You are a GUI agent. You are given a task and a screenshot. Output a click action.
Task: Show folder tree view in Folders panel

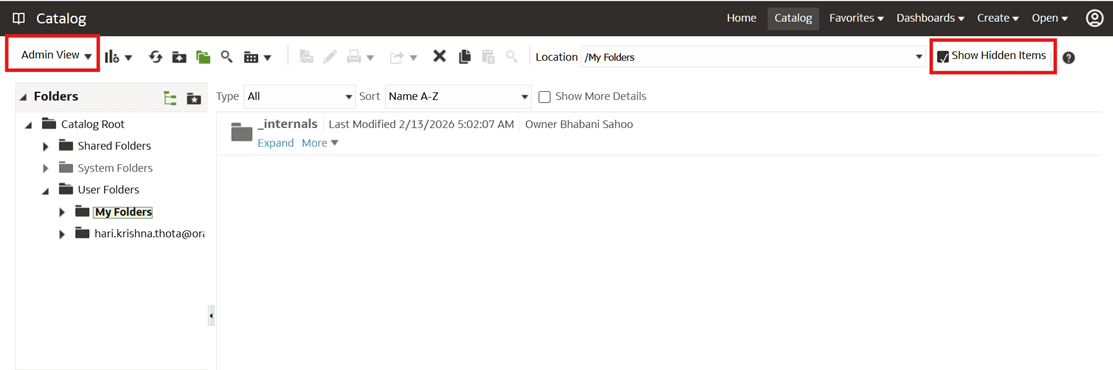pos(170,98)
